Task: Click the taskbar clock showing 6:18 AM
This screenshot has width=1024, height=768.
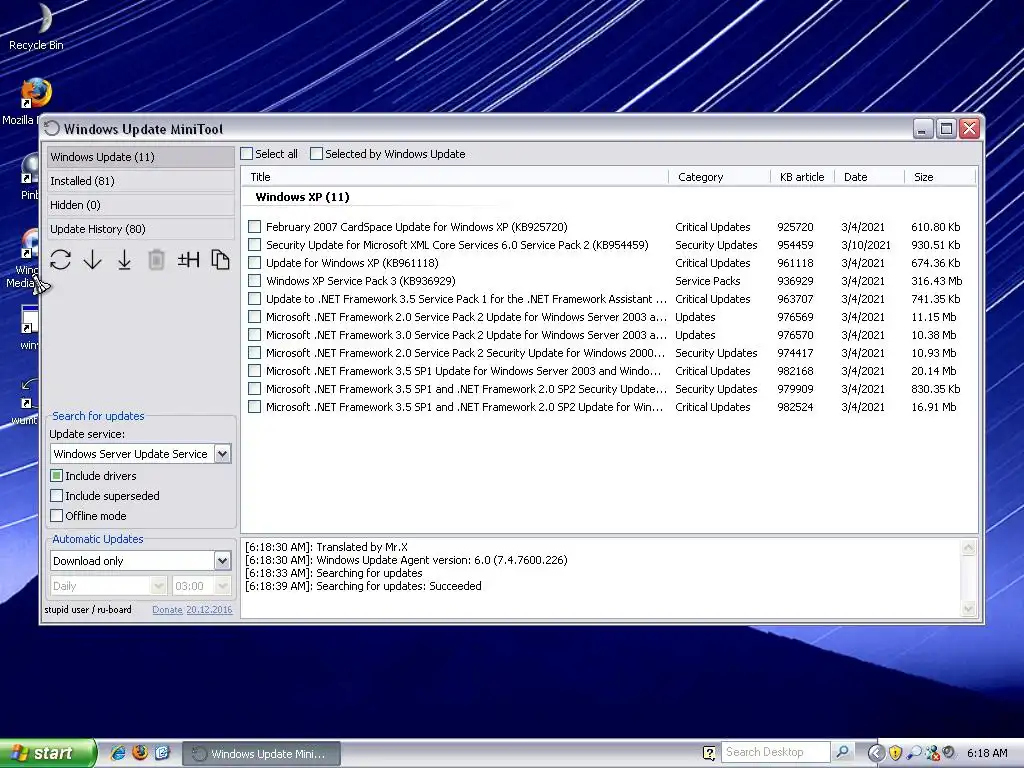Action: [987, 753]
